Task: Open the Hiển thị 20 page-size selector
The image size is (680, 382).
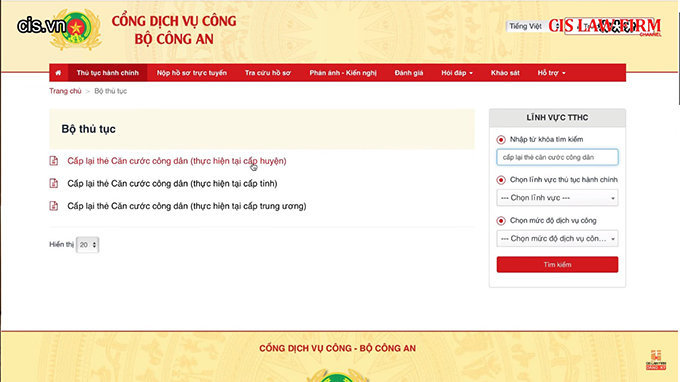Action: point(88,245)
